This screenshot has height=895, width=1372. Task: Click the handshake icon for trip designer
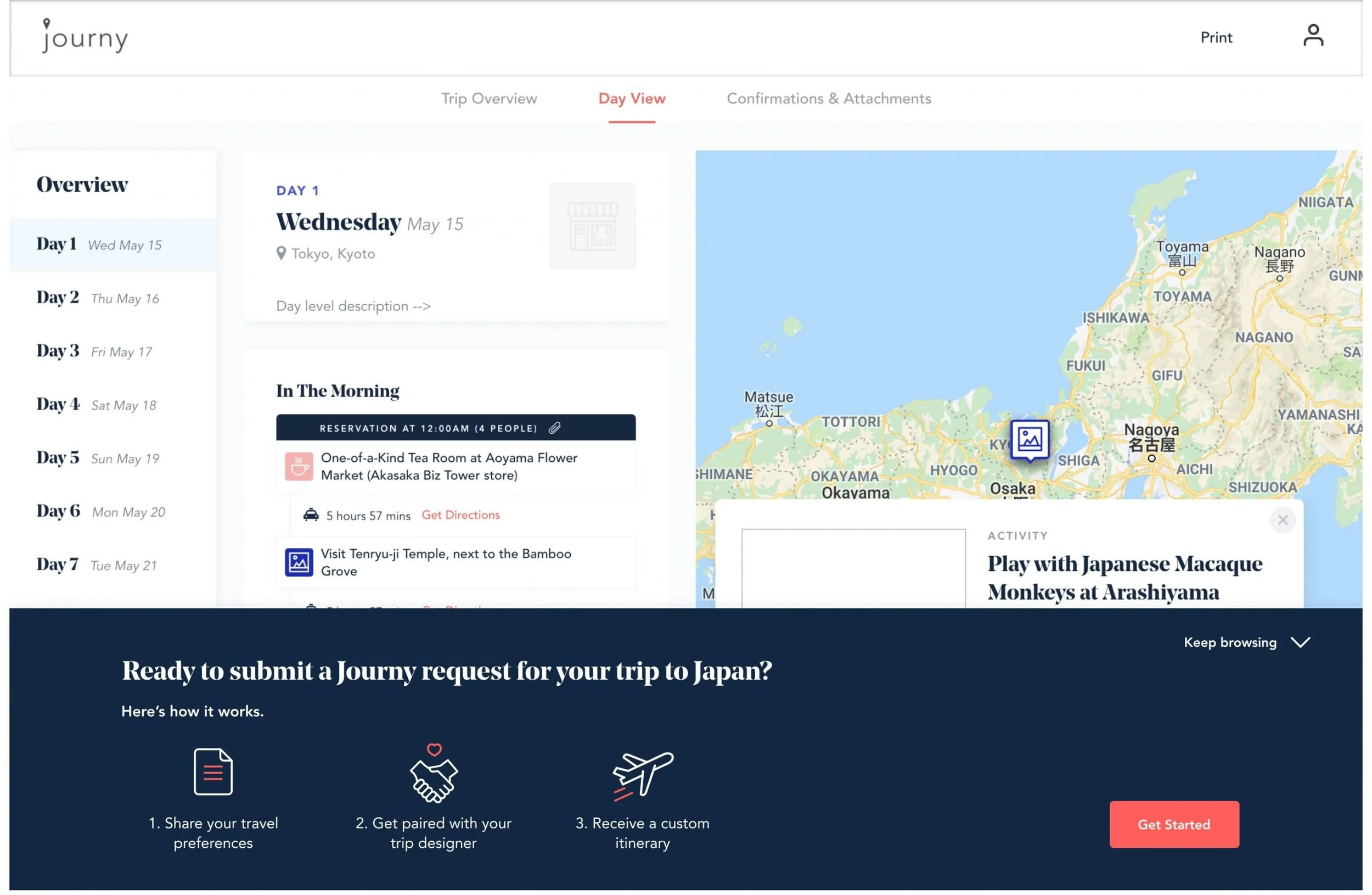coord(434,773)
